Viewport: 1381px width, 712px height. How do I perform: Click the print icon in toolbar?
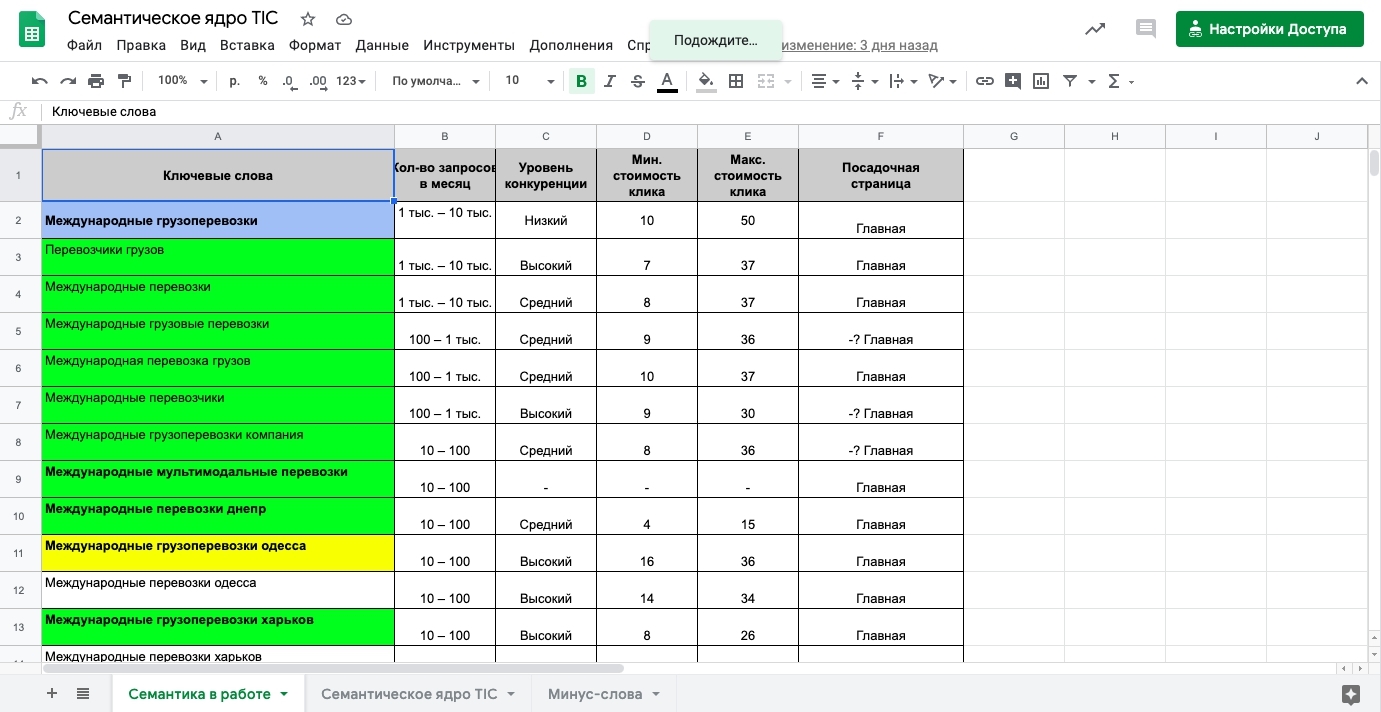[x=96, y=81]
